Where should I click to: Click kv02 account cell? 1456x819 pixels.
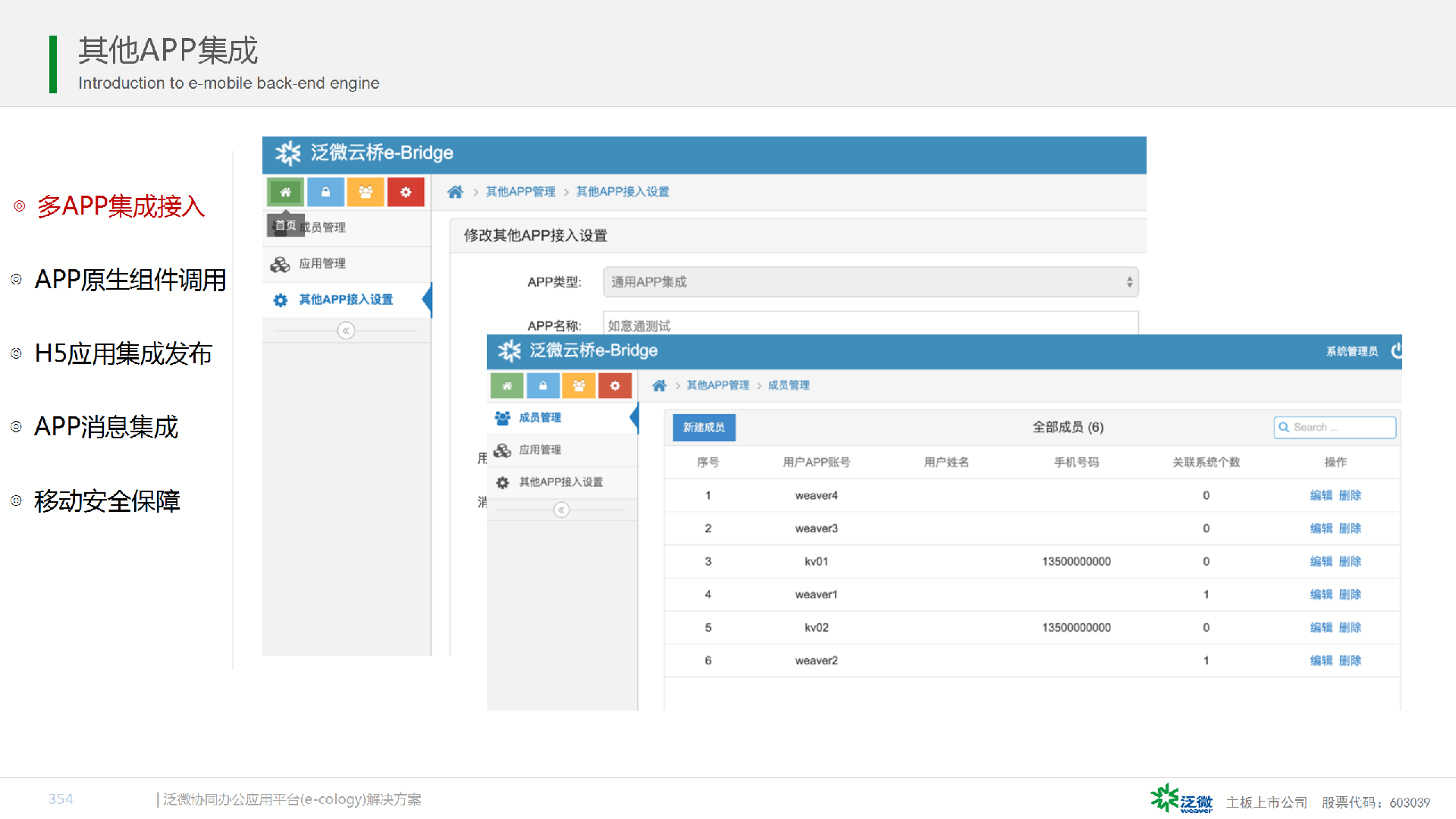point(816,627)
